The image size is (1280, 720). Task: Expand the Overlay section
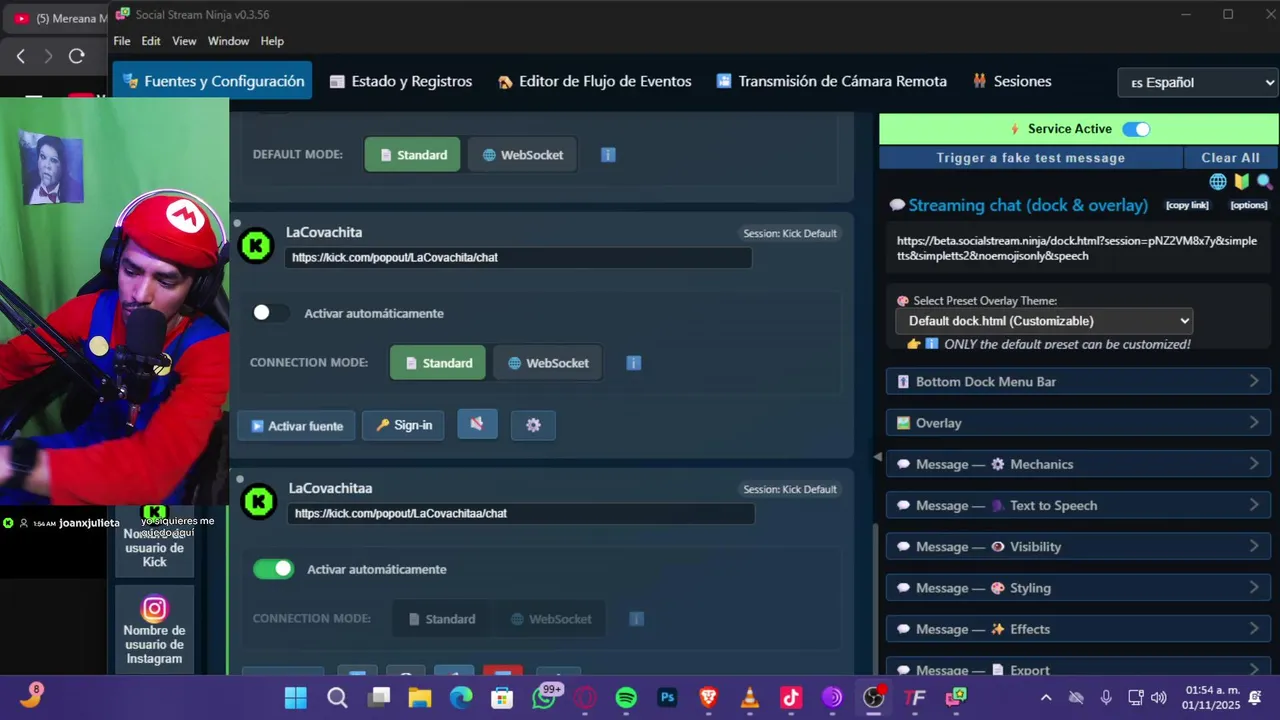pyautogui.click(x=1078, y=423)
